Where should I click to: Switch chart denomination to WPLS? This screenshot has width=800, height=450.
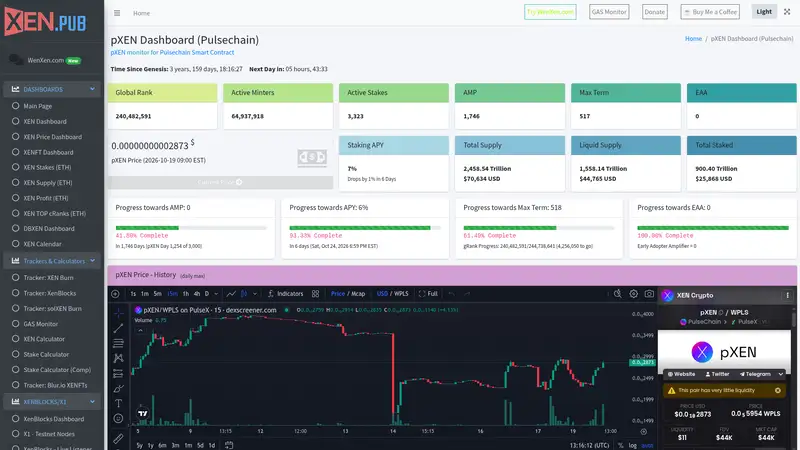click(401, 294)
